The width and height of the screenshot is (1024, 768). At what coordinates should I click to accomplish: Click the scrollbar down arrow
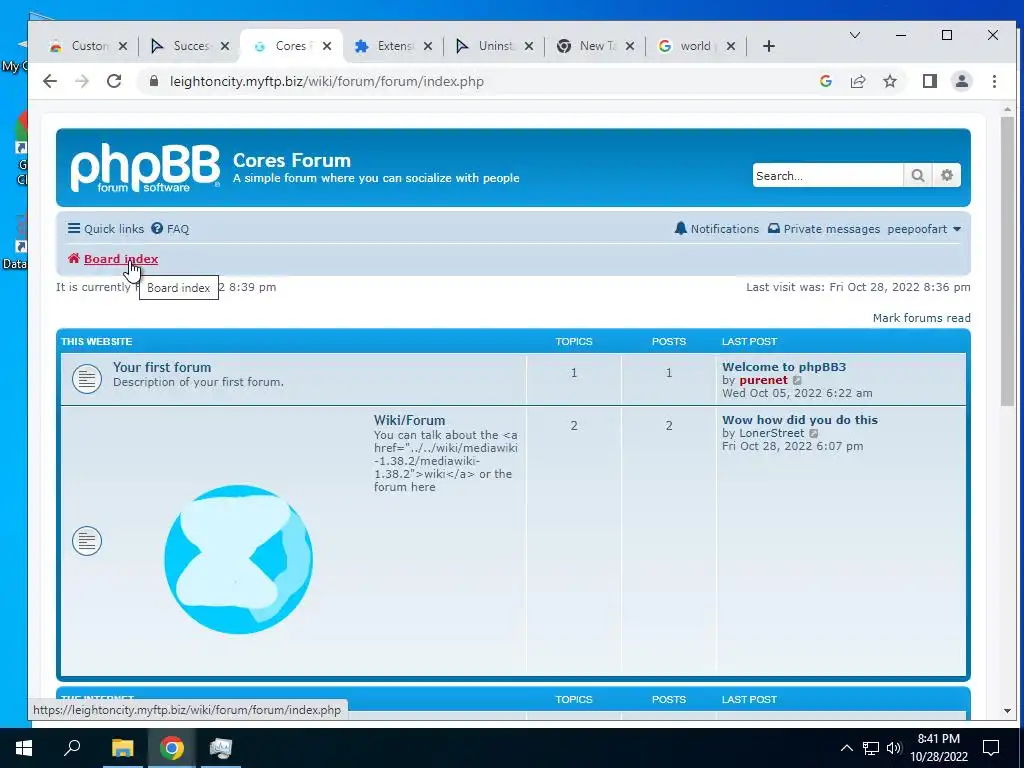(1007, 711)
